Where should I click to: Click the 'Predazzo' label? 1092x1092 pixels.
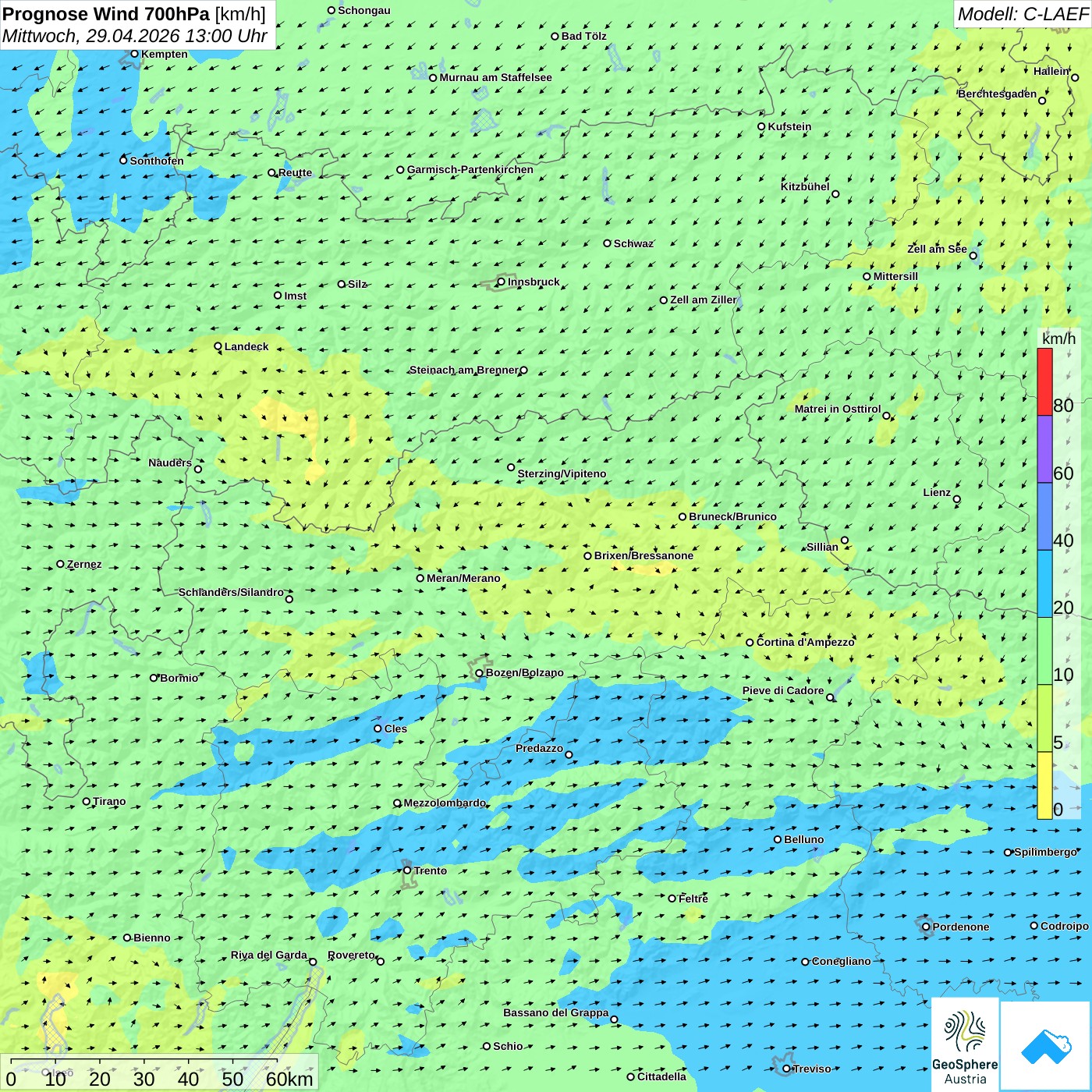click(539, 748)
